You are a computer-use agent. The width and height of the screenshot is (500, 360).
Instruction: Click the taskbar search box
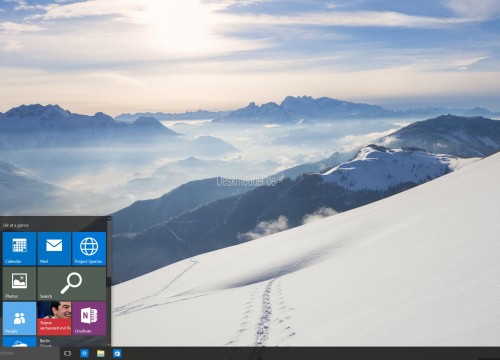tap(29, 353)
